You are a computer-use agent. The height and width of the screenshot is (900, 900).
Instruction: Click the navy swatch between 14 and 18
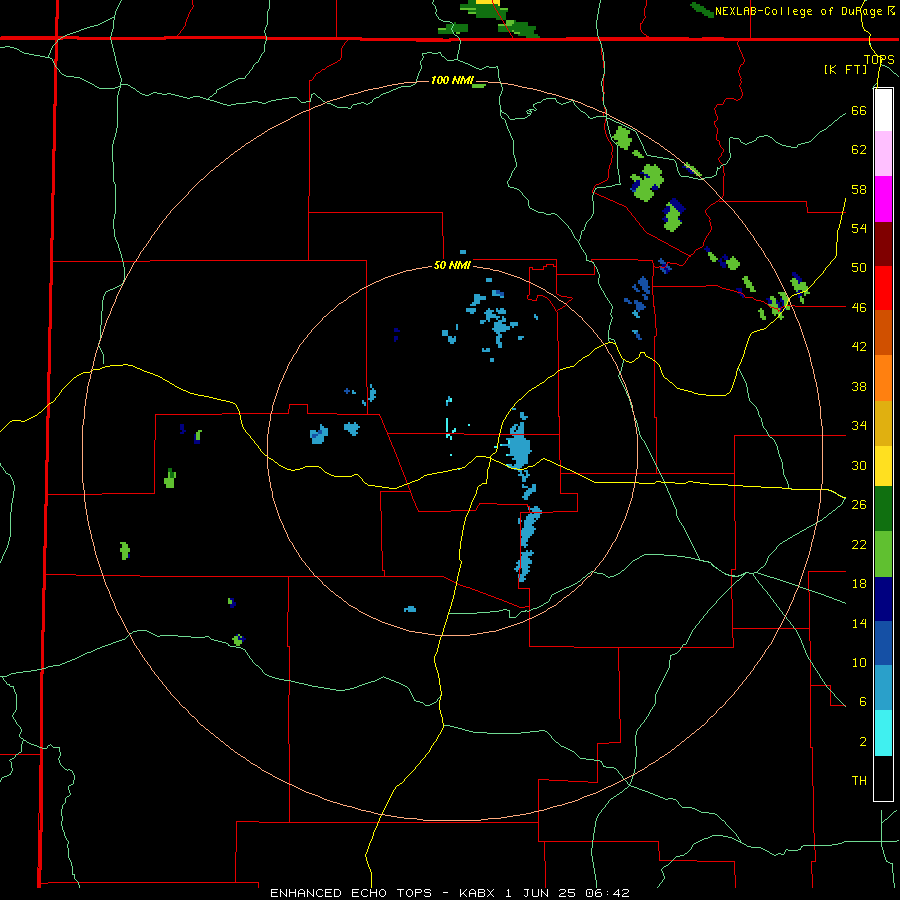[883, 599]
